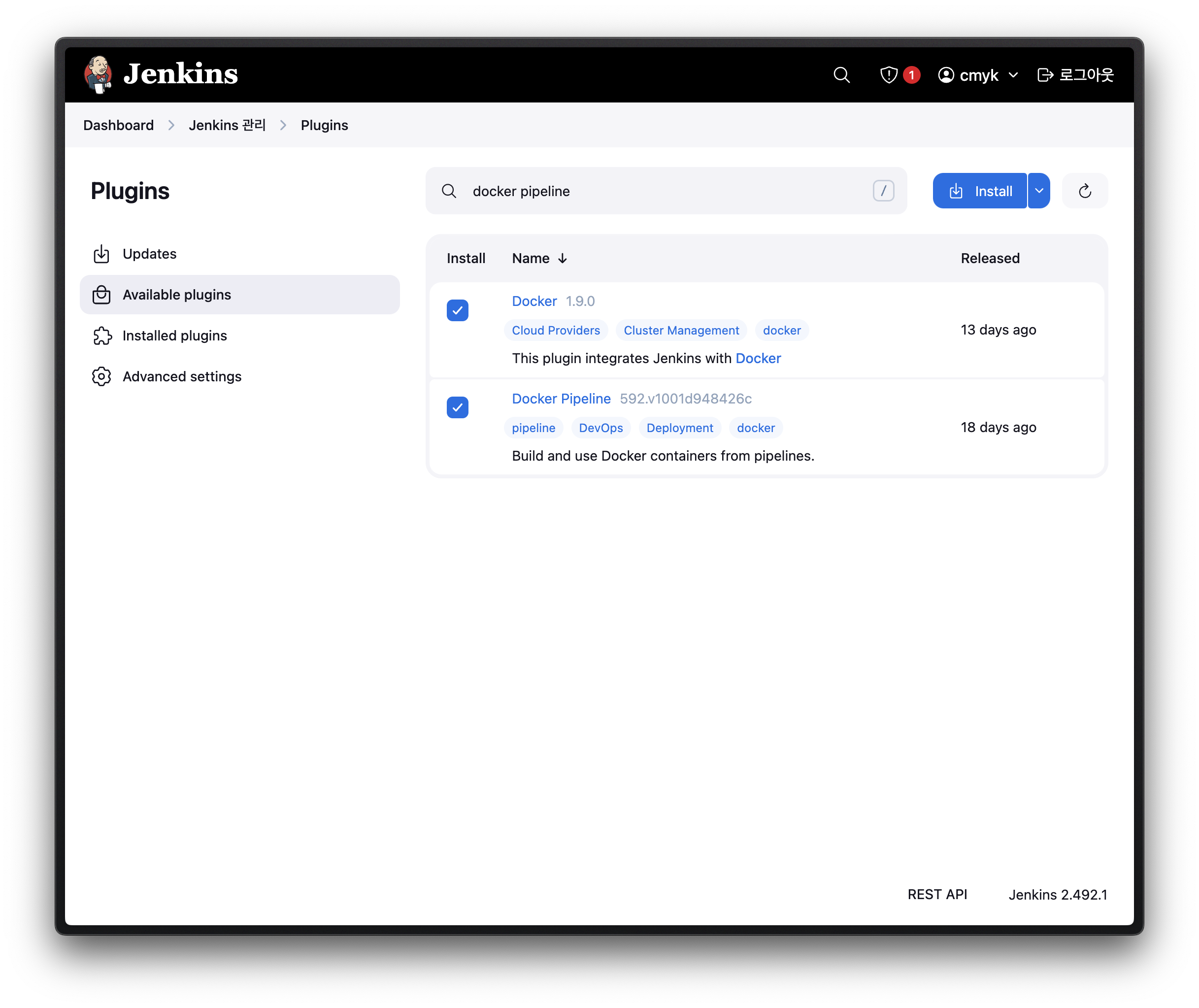
Task: Follow the Docker link in the plugin description
Action: [758, 358]
